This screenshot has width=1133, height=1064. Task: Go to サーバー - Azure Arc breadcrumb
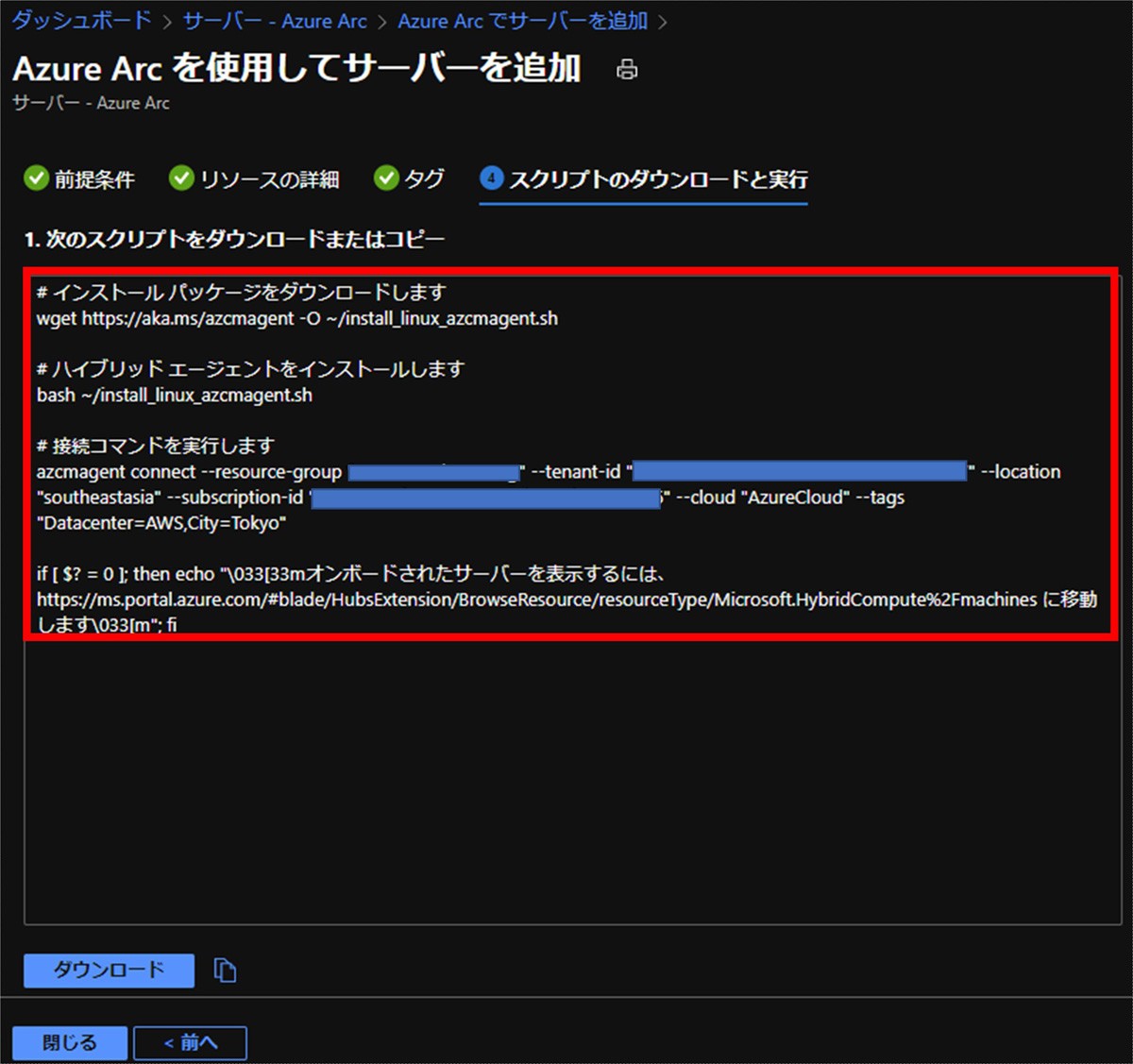tap(275, 21)
